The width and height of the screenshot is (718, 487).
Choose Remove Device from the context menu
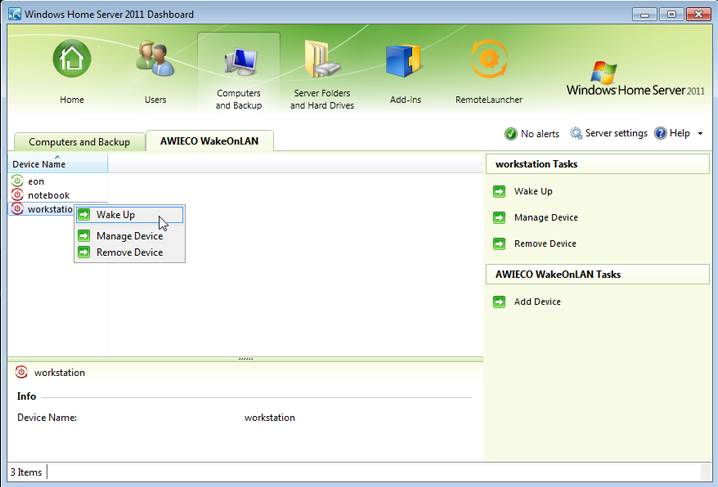pos(130,252)
